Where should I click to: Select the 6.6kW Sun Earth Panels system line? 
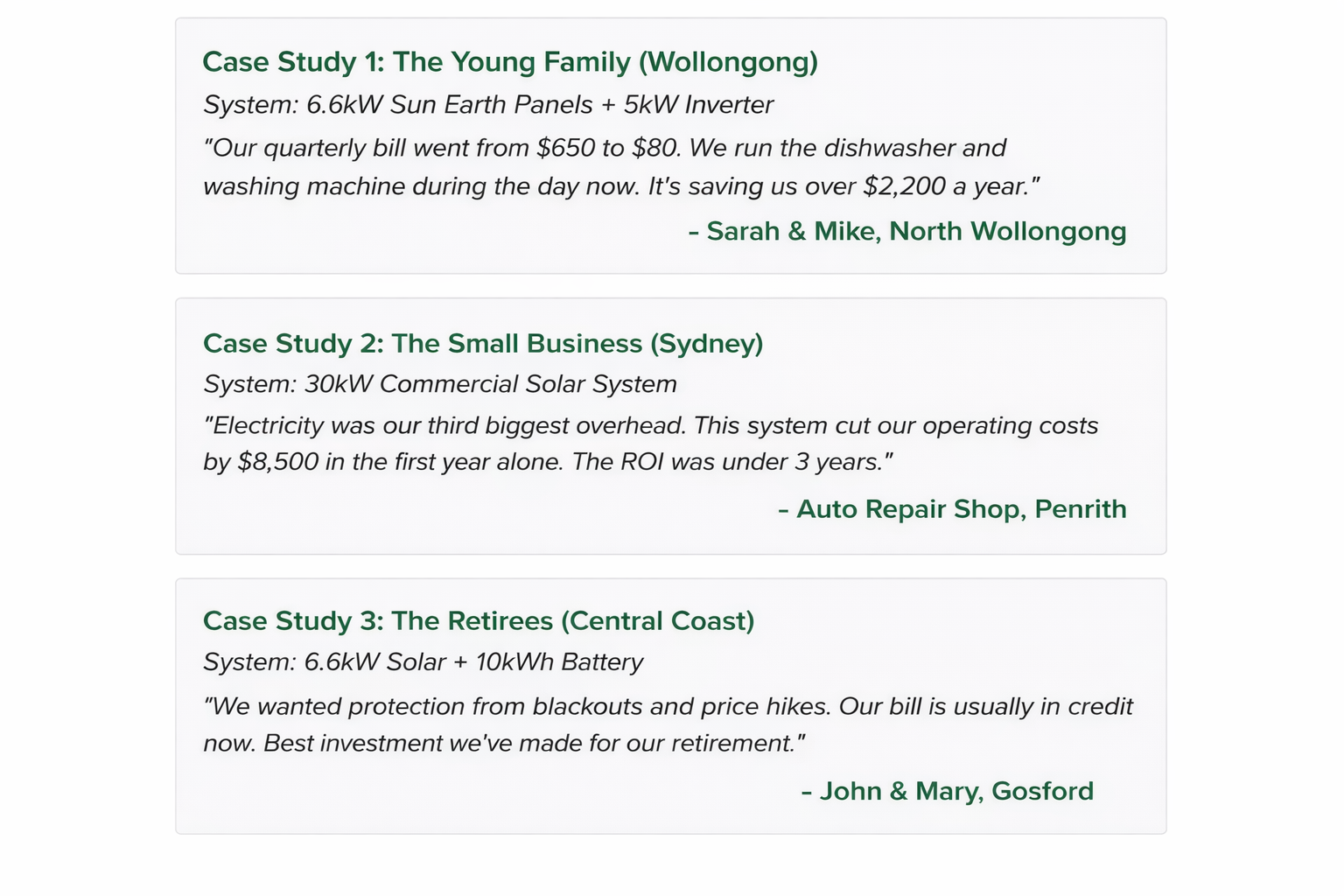(x=488, y=105)
